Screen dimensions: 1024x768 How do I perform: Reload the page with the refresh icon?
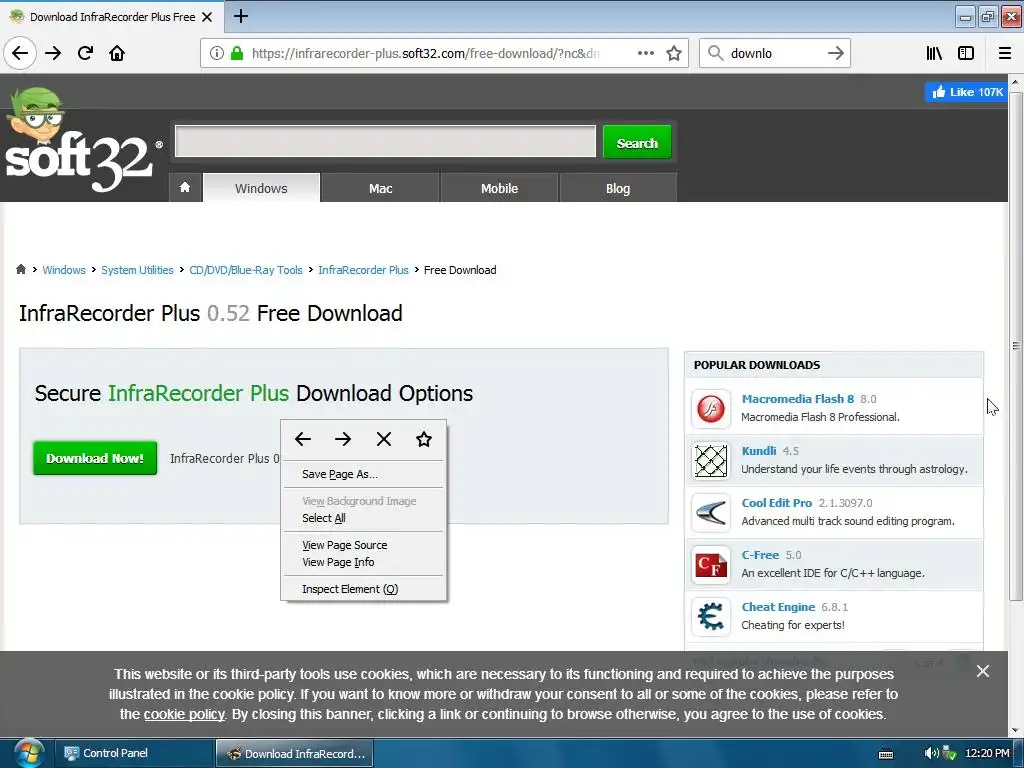(x=85, y=53)
